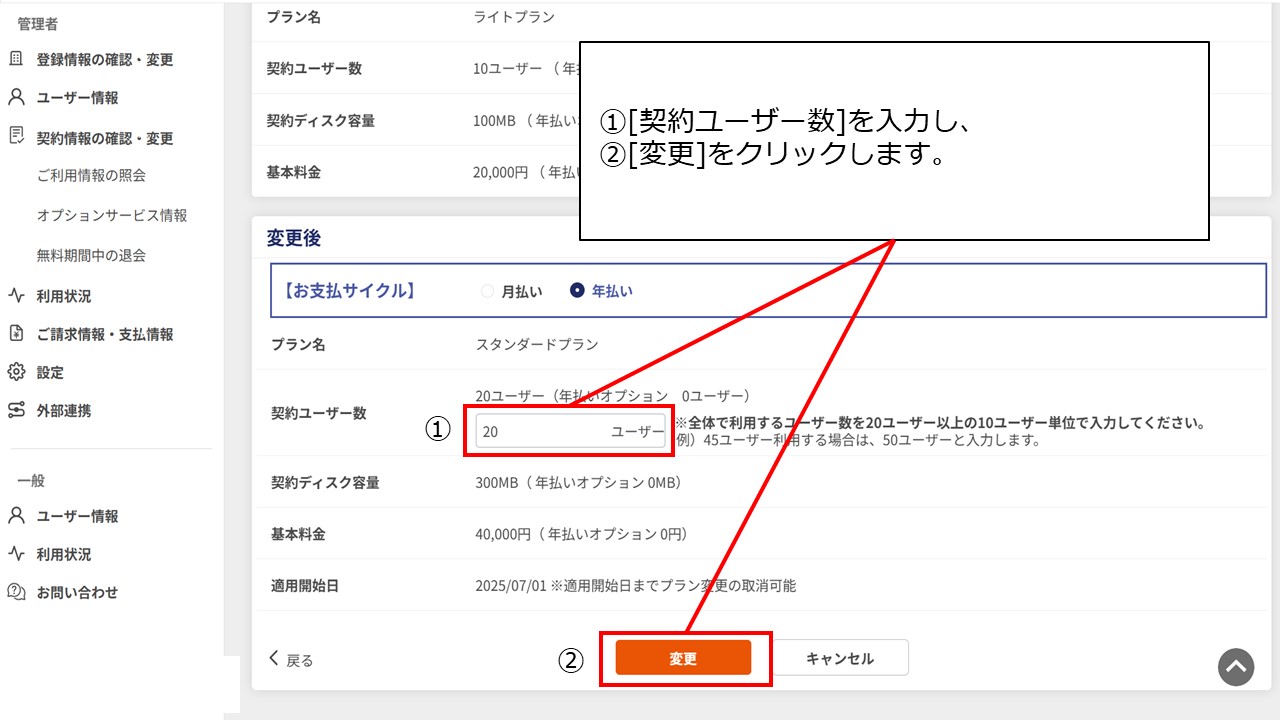Click the 20ユーザー（年払いオプション 0ユーザー） text

coord(613,396)
